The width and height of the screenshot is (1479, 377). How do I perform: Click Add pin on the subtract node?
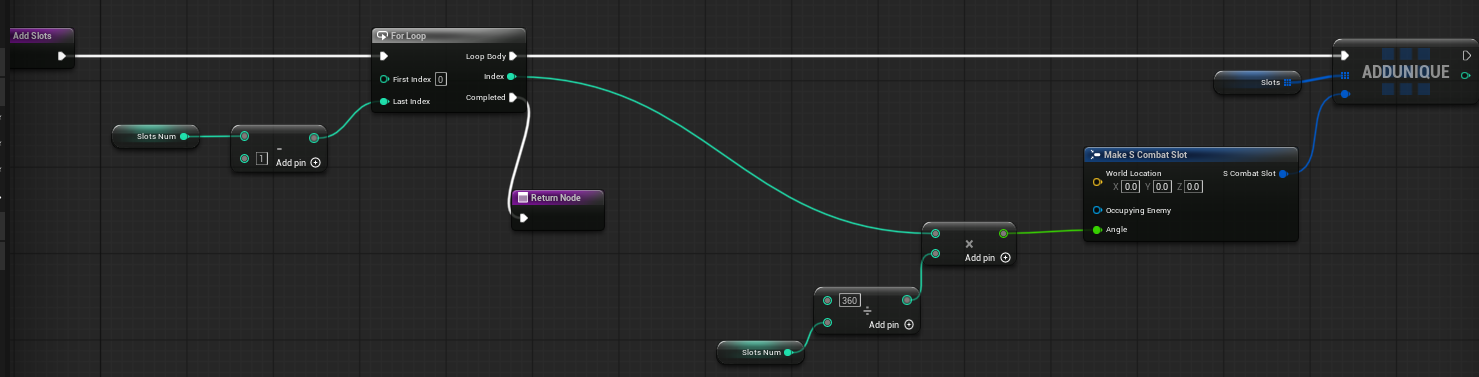(x=298, y=162)
